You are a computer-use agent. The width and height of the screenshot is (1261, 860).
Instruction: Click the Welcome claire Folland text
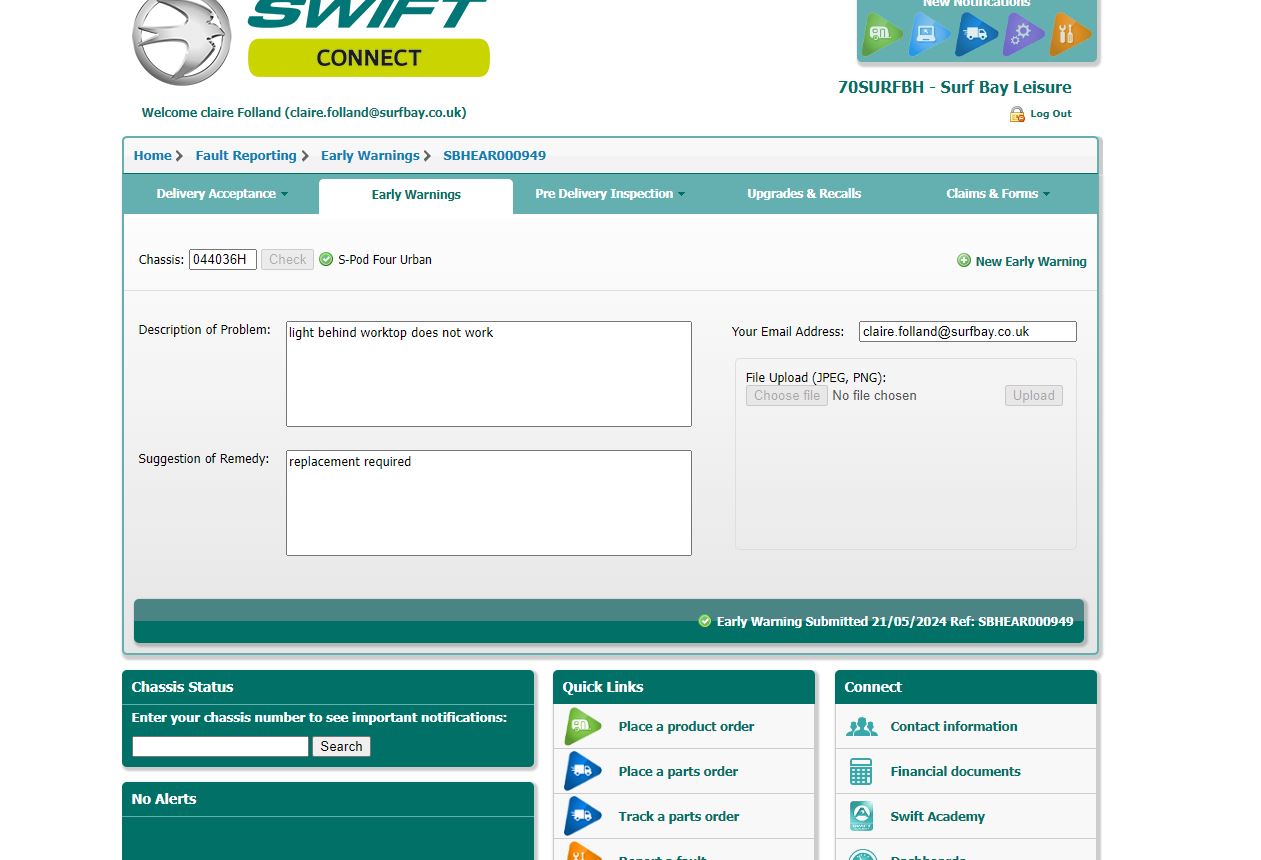click(304, 113)
